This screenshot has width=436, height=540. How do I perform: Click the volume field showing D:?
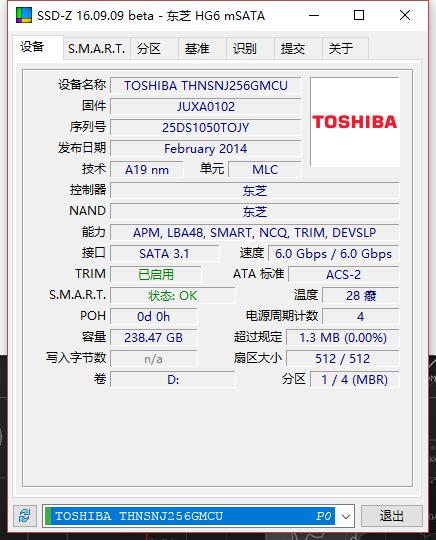173,380
